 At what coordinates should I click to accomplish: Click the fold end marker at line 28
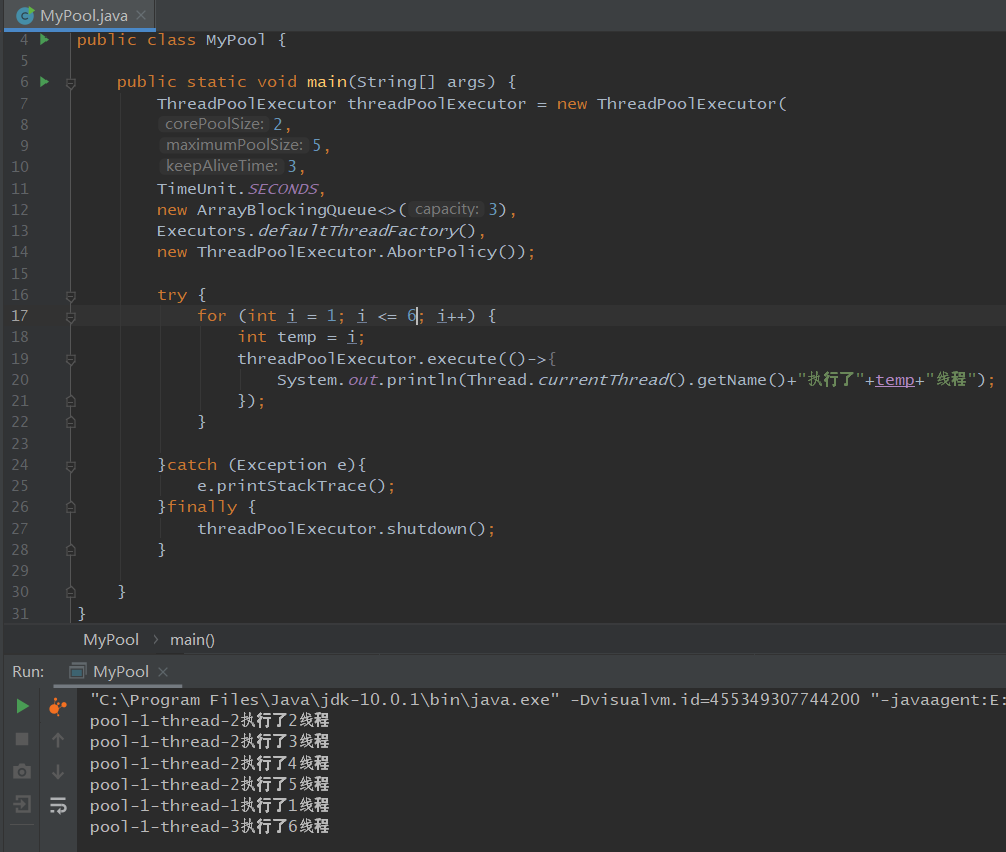(71, 550)
